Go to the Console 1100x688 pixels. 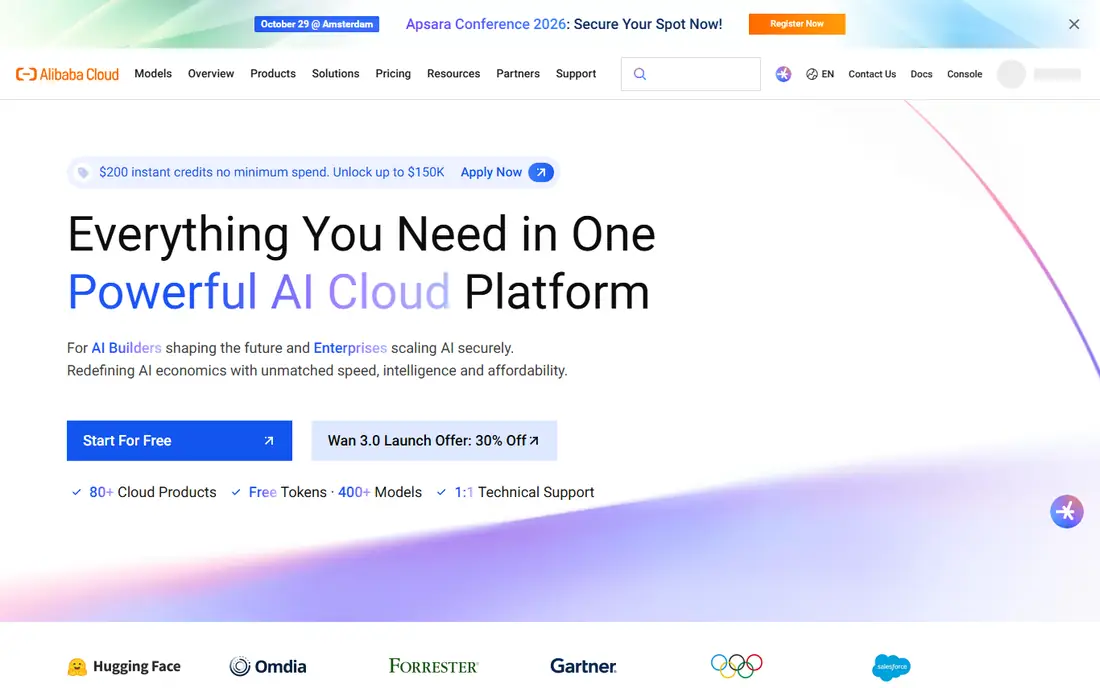pyautogui.click(x=965, y=74)
